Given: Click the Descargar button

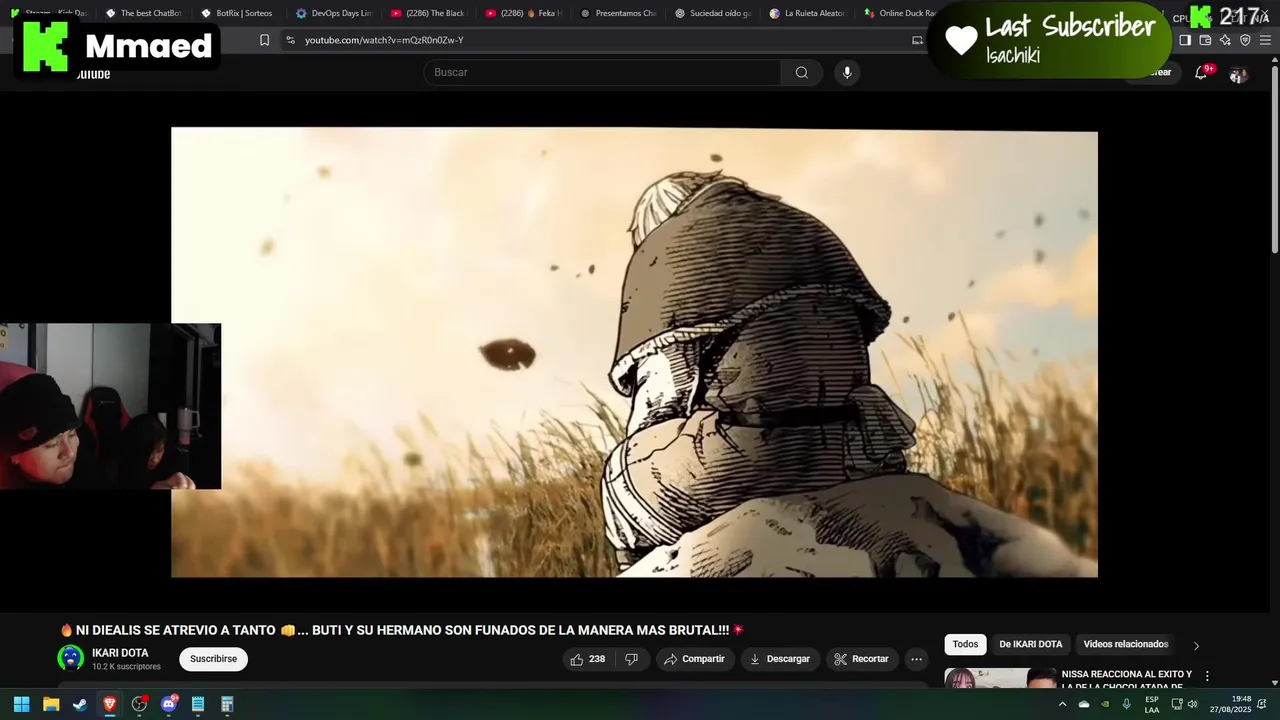Looking at the screenshot, I should pos(780,659).
